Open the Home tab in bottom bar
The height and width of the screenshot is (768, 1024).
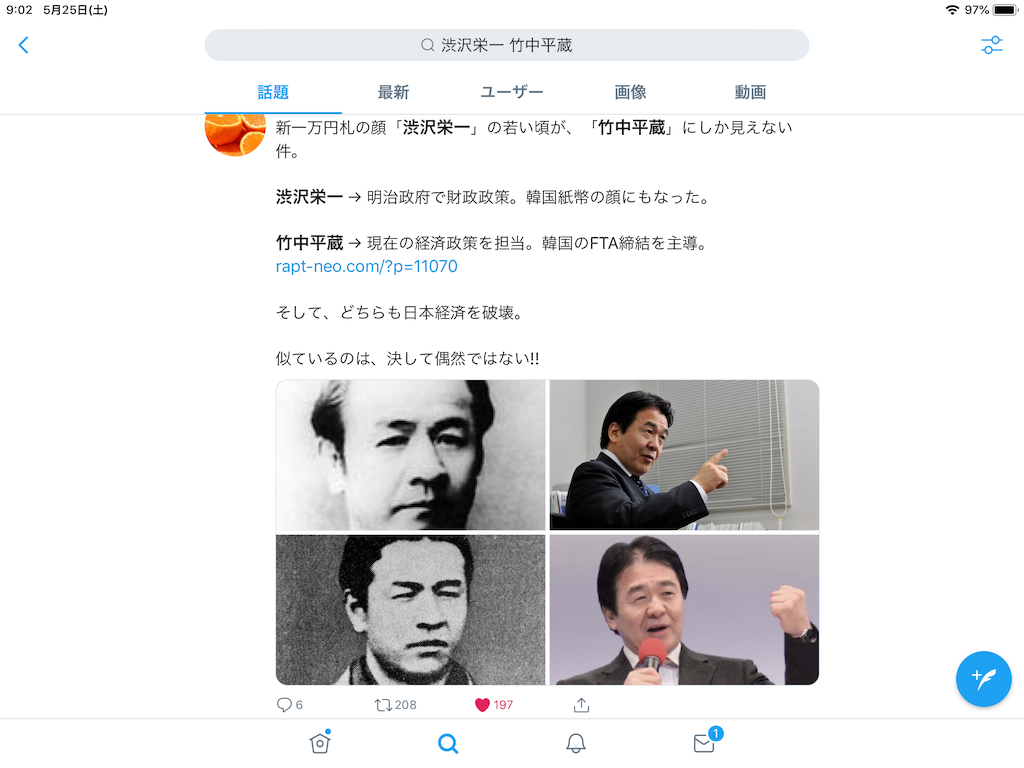coord(320,743)
